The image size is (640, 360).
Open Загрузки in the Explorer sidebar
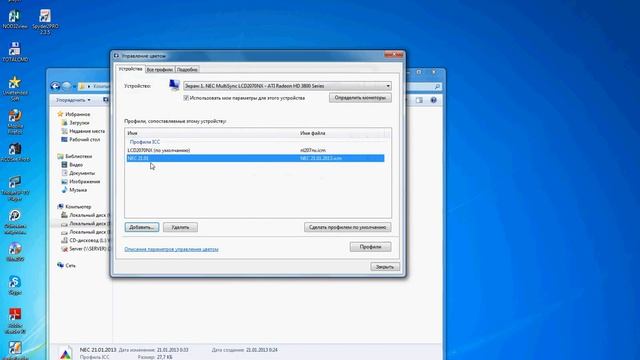pyautogui.click(x=75, y=122)
